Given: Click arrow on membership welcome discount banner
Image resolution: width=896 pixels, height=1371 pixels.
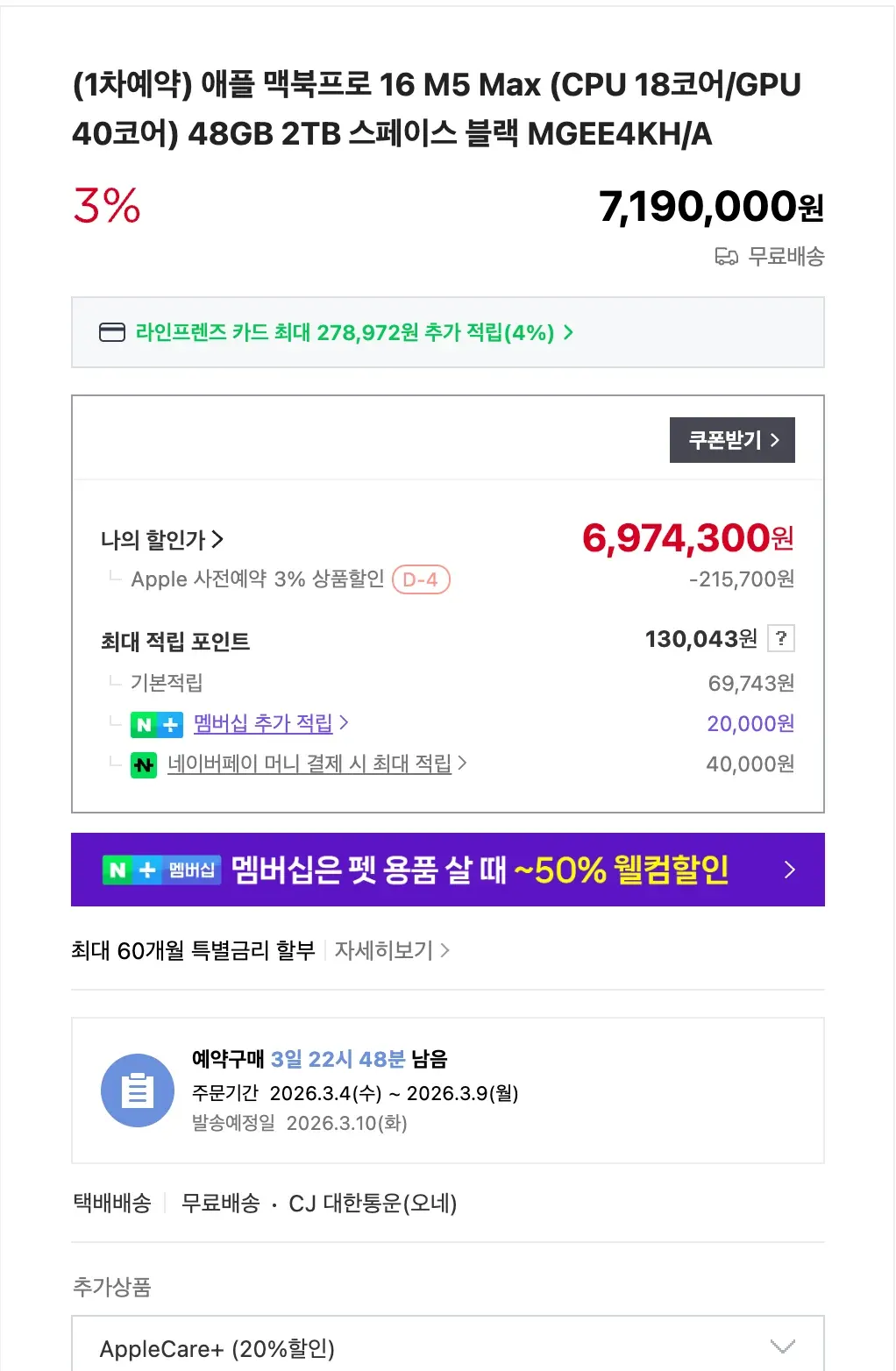Looking at the screenshot, I should (x=789, y=870).
